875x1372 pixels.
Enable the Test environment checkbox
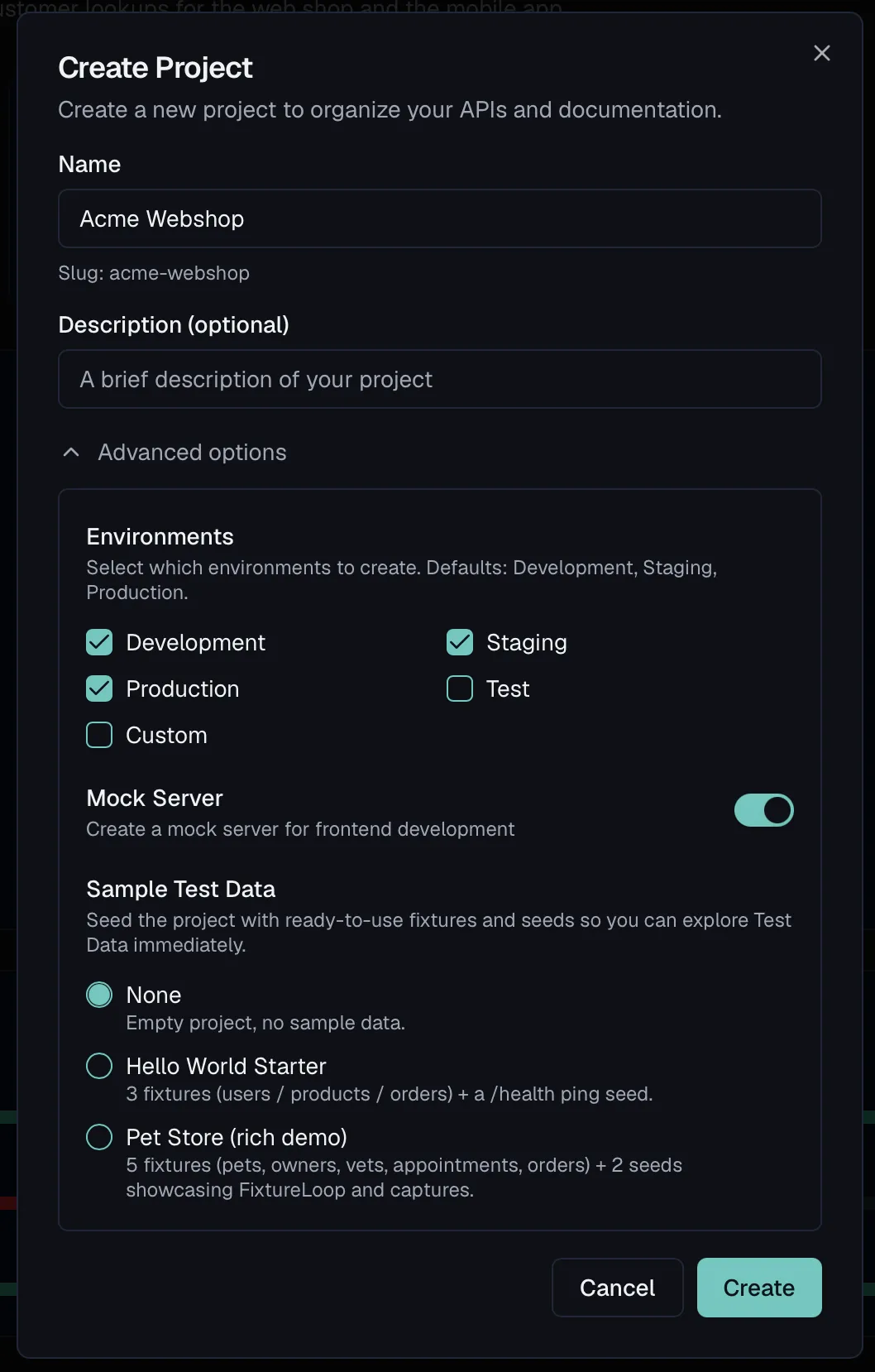pyautogui.click(x=460, y=688)
